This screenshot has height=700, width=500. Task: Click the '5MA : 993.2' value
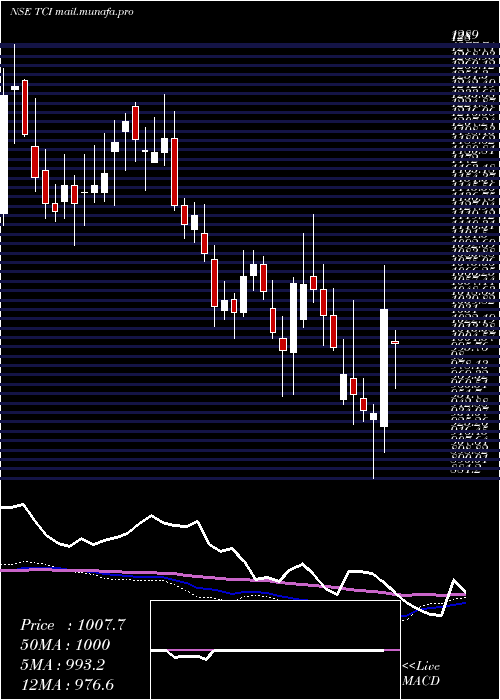[62, 665]
